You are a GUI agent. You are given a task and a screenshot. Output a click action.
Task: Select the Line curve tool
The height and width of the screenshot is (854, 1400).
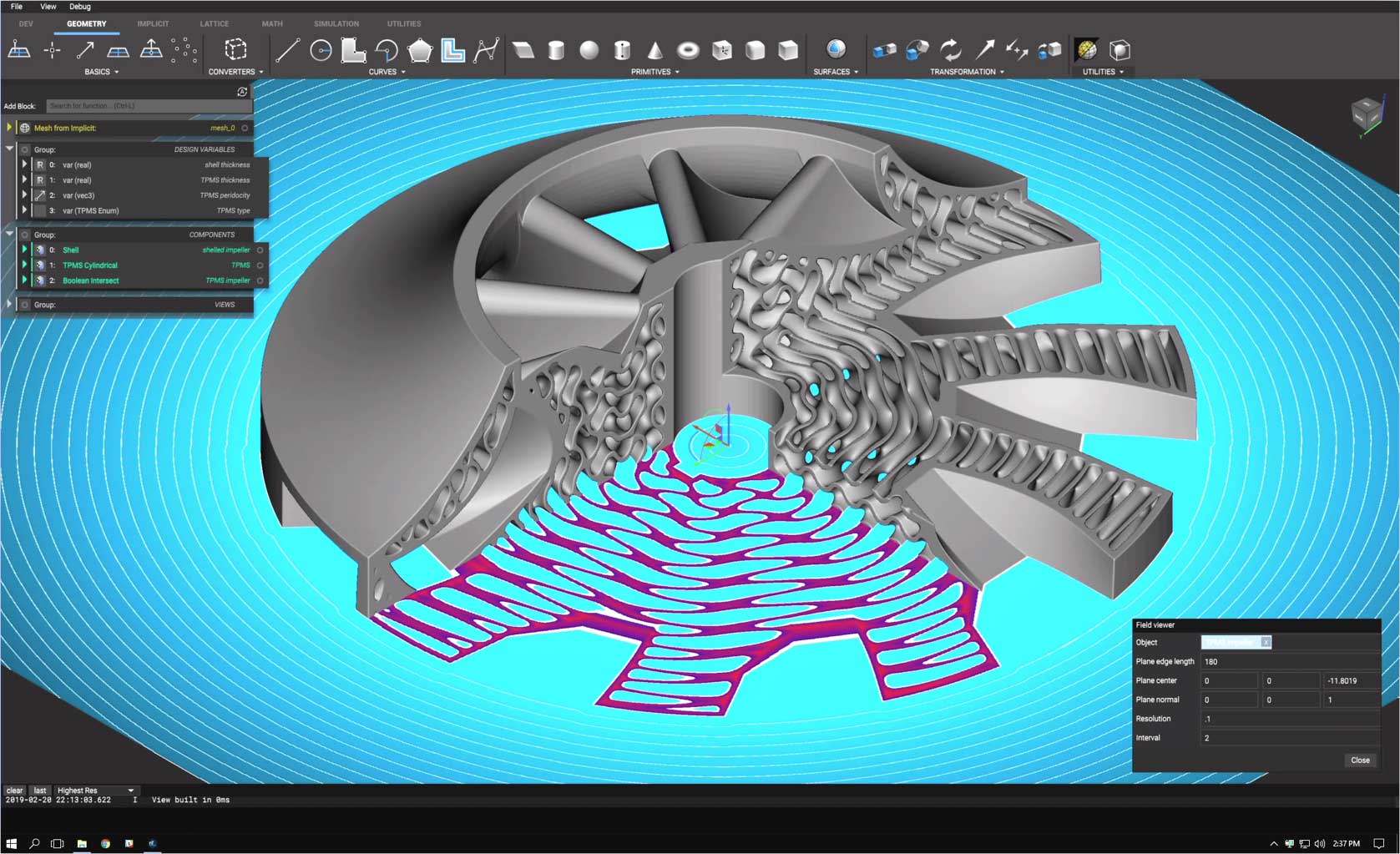coord(287,51)
